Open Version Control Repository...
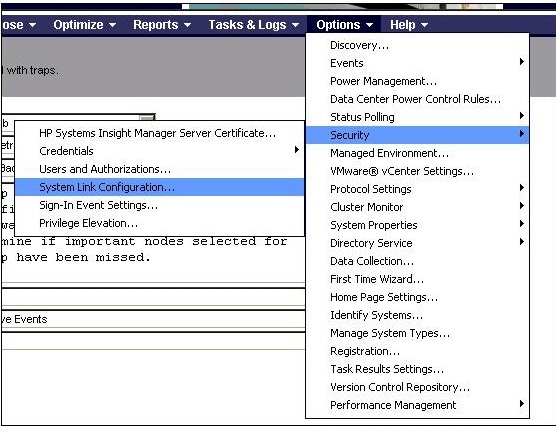Image resolution: width=556 pixels, height=426 pixels. [417, 387]
